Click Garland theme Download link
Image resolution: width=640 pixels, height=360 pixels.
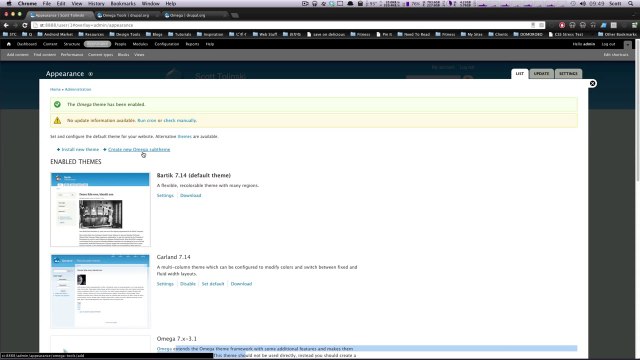coord(241,284)
